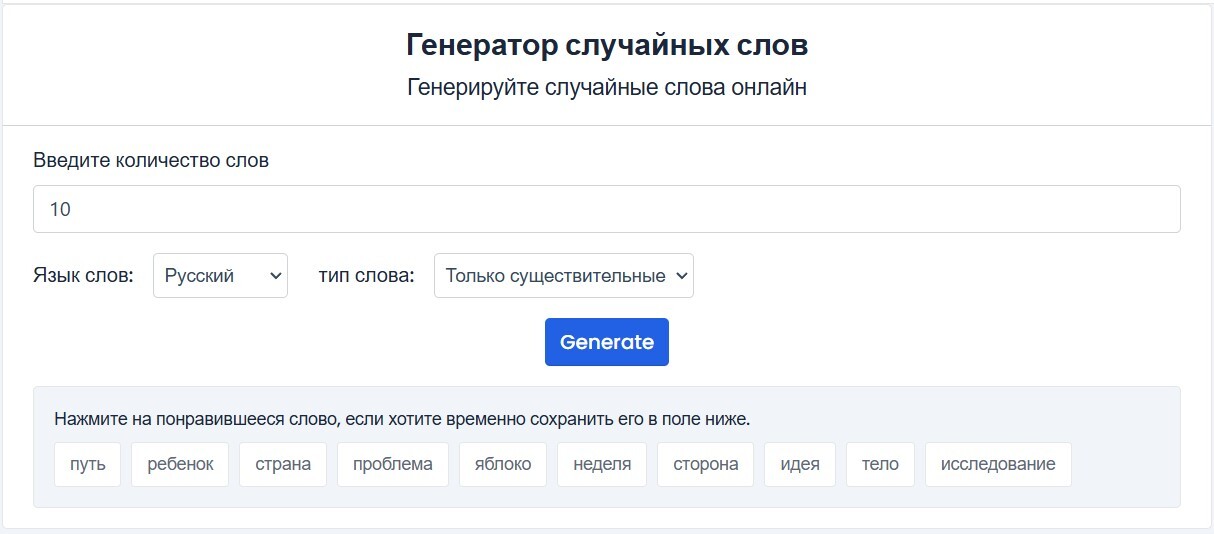The height and width of the screenshot is (534, 1214).
Task: Save the word "яблоко" below
Action: pos(503,464)
